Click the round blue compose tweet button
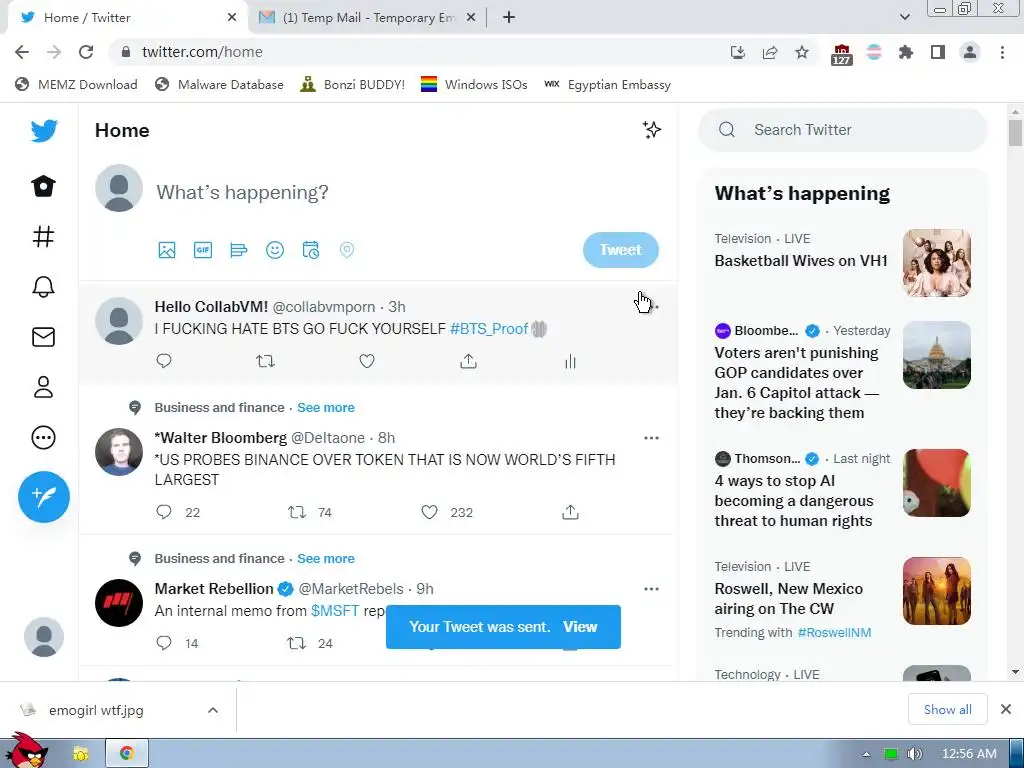 (x=44, y=497)
